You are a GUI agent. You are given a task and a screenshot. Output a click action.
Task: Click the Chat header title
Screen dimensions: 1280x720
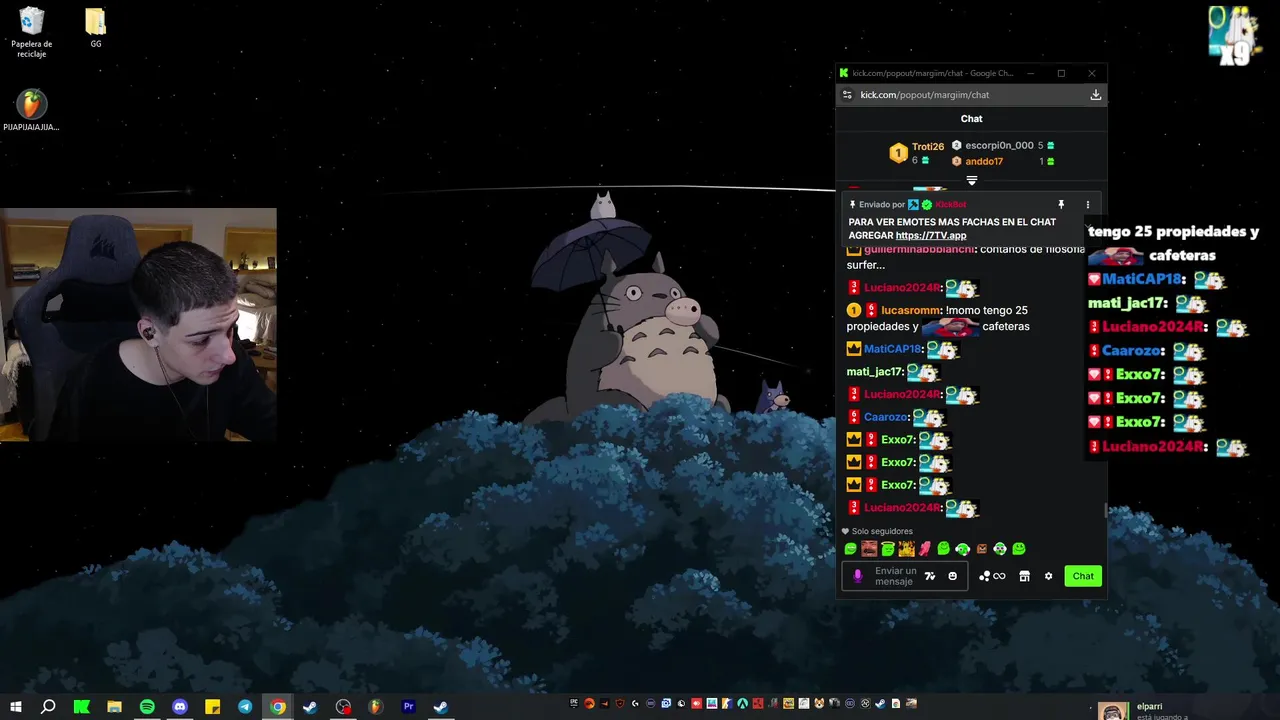click(971, 119)
